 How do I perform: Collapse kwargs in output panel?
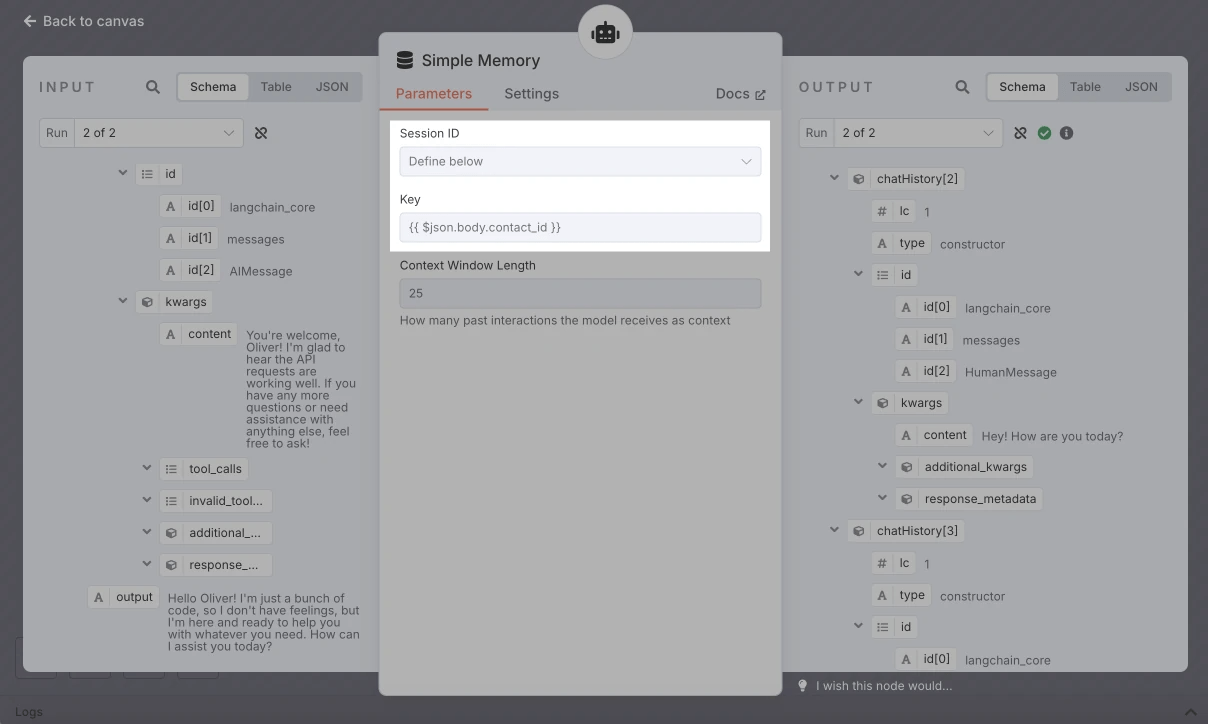858,402
